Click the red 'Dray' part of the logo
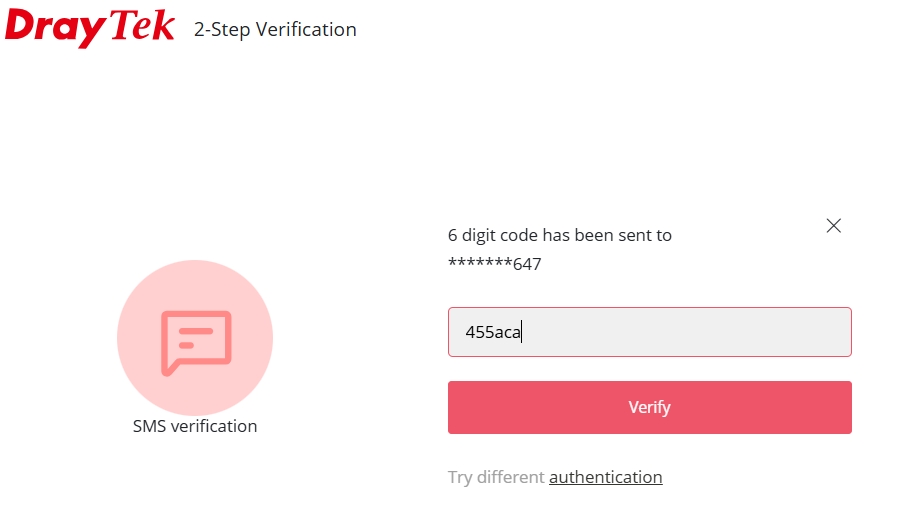This screenshot has height=510, width=924. [55, 27]
